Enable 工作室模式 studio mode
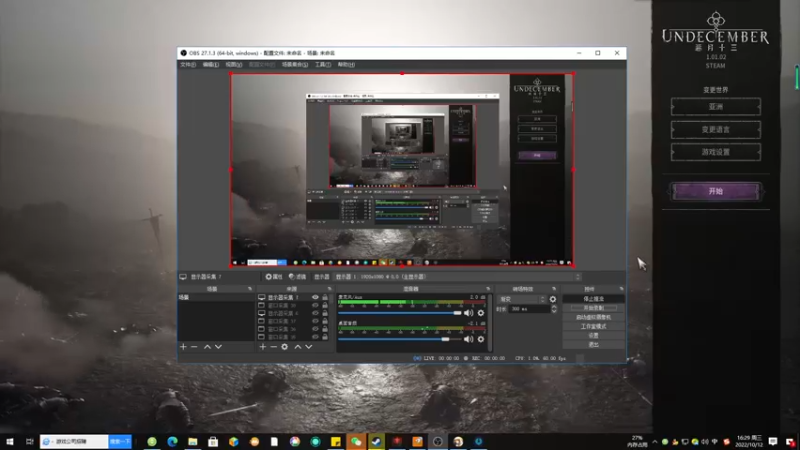 593,327
